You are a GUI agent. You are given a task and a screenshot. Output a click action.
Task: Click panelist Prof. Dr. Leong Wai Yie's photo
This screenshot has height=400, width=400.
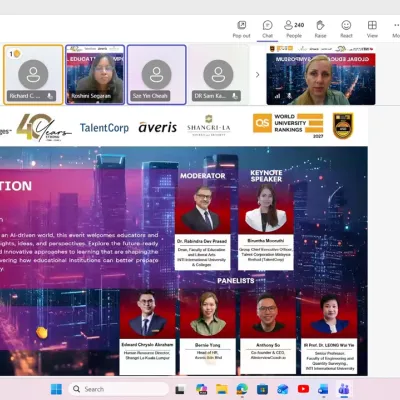tap(329, 314)
